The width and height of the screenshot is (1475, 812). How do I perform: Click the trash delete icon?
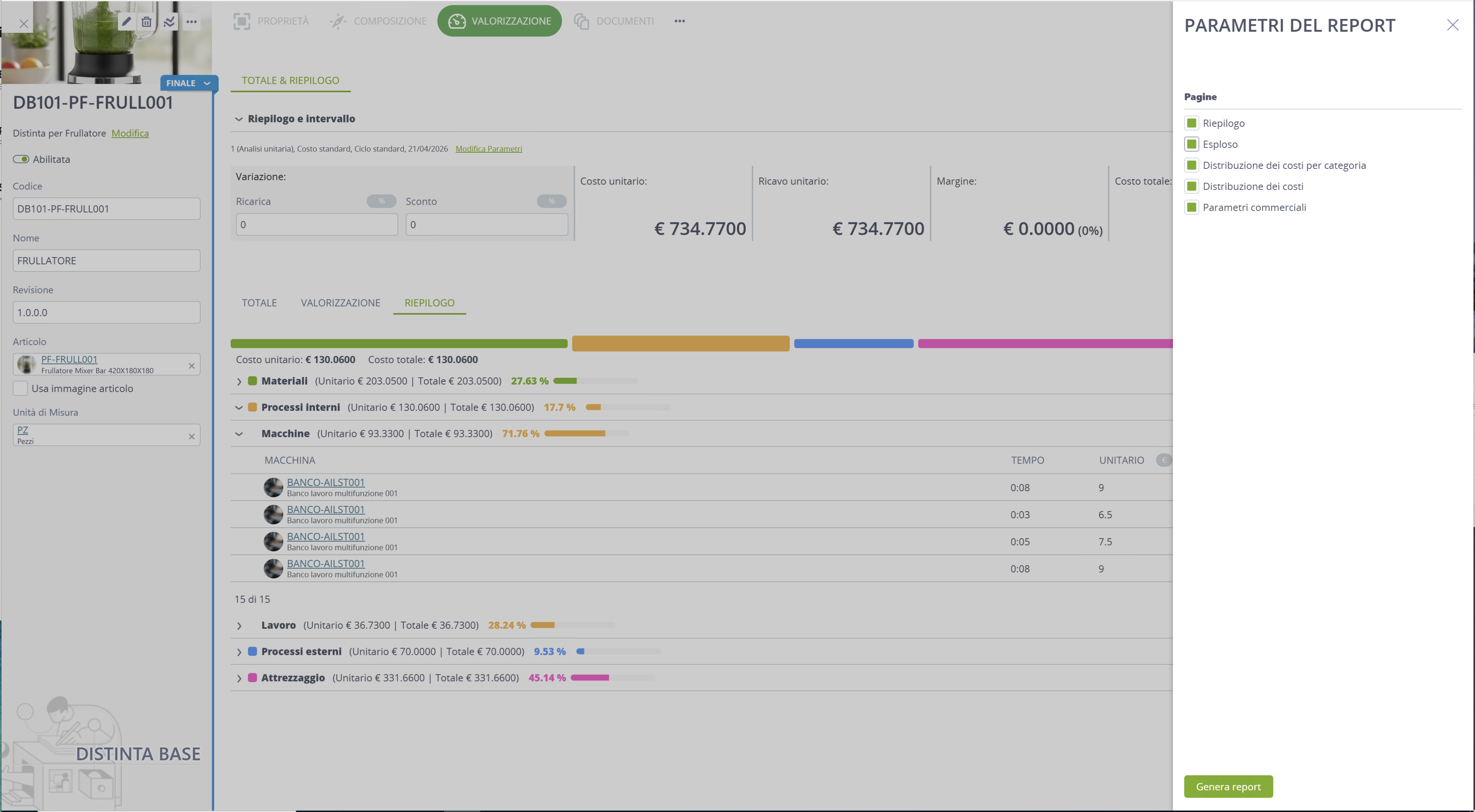click(147, 22)
